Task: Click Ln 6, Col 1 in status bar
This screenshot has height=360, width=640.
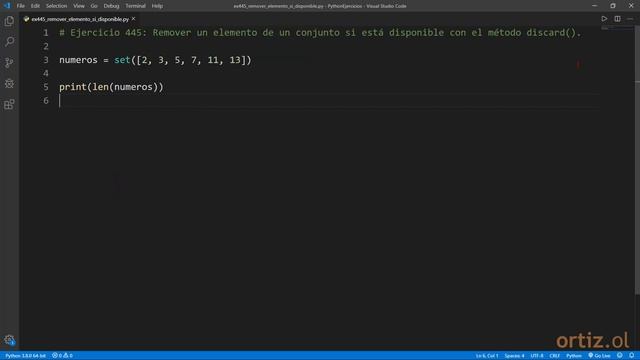Action: [487, 356]
